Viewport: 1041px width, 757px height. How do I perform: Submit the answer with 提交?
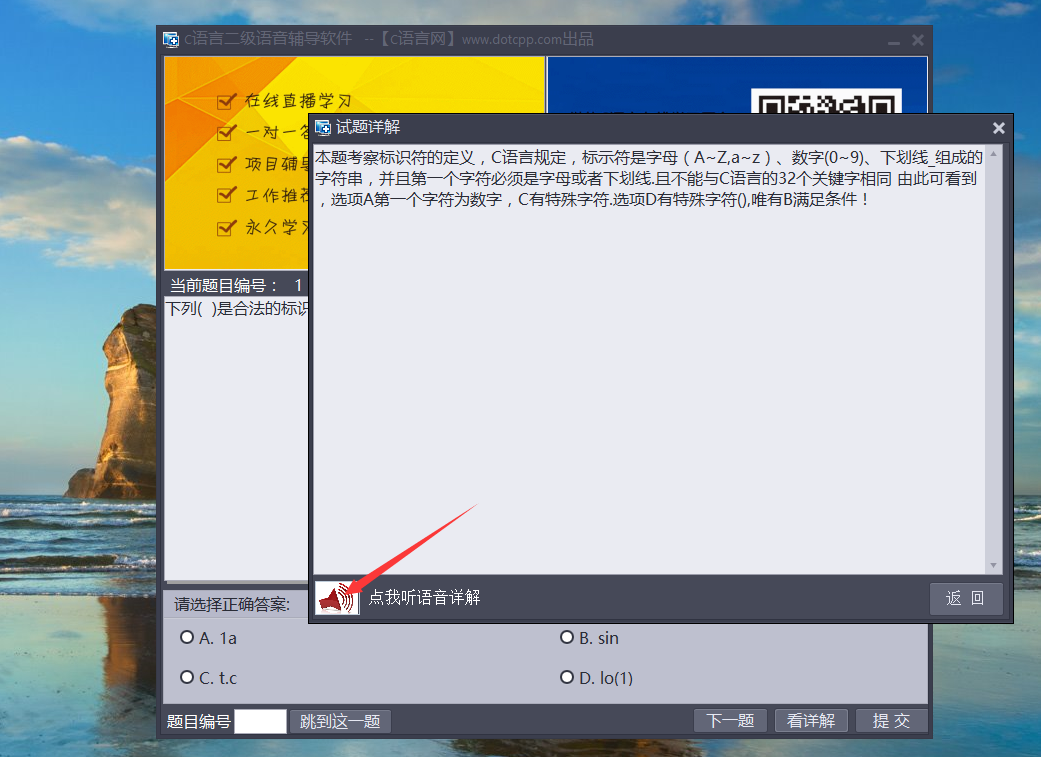(x=891, y=721)
